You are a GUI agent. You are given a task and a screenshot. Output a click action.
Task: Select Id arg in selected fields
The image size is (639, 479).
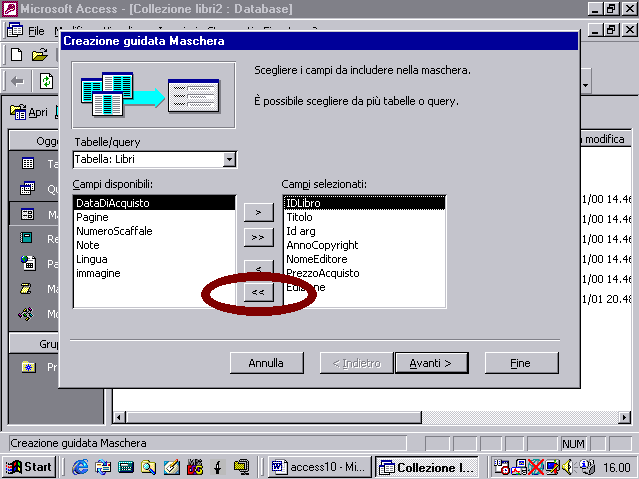(x=364, y=231)
